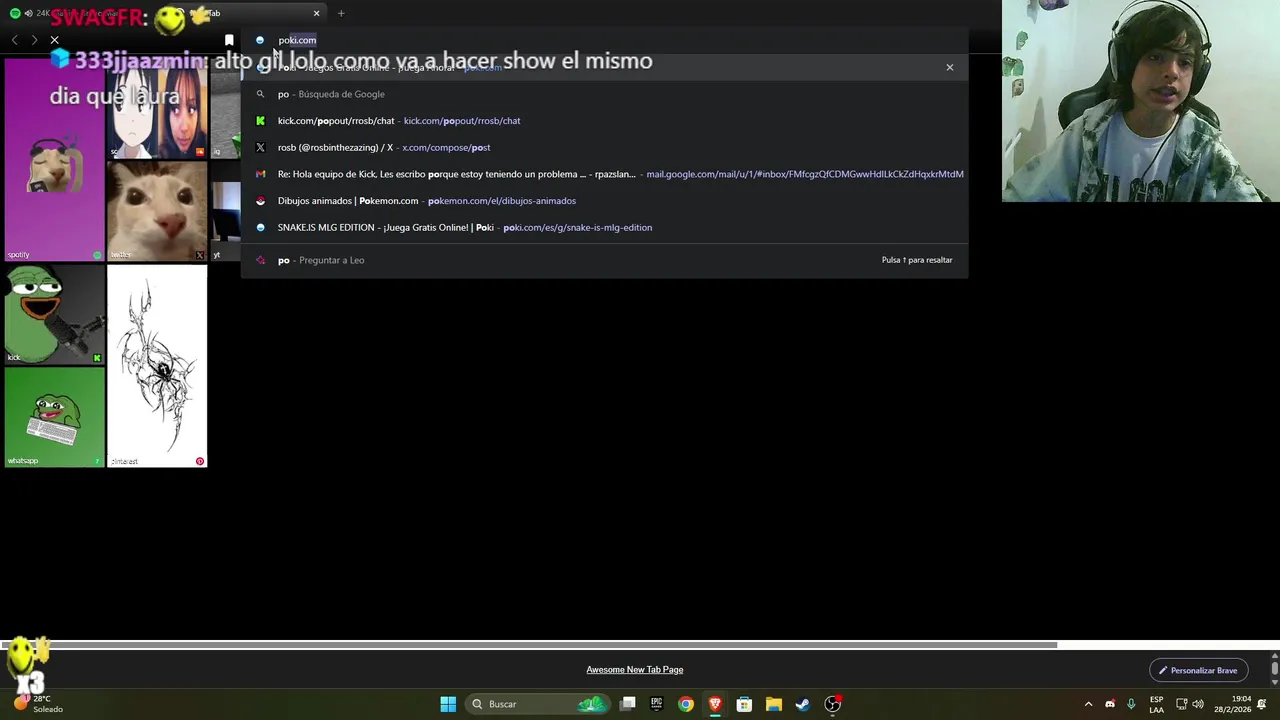Click the 'Pulsa 1 para resaltar' hint
1280x720 pixels.
tap(917, 260)
